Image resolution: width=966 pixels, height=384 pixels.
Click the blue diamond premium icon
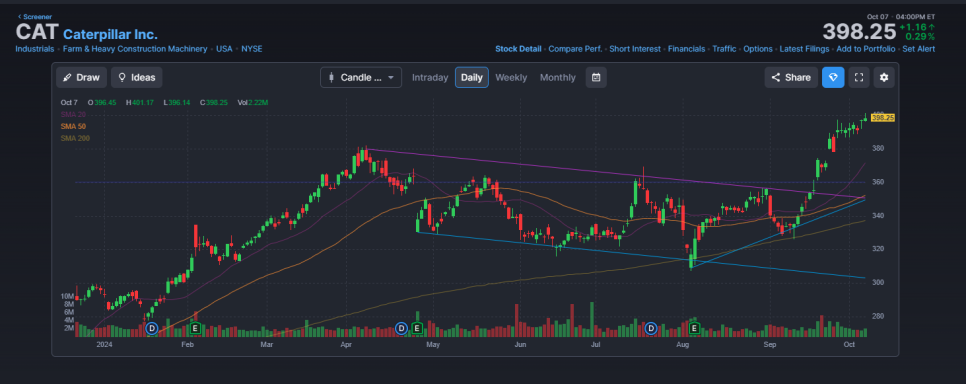tap(833, 78)
